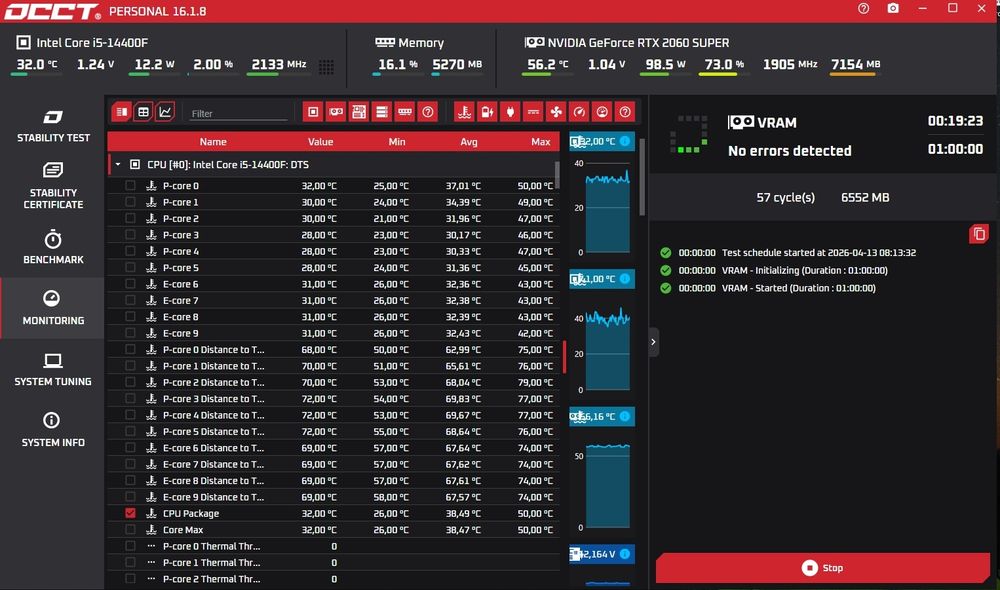Viewport: 1000px width, 590px height.
Task: Check the P-core 3 checkbox
Action: tap(130, 235)
